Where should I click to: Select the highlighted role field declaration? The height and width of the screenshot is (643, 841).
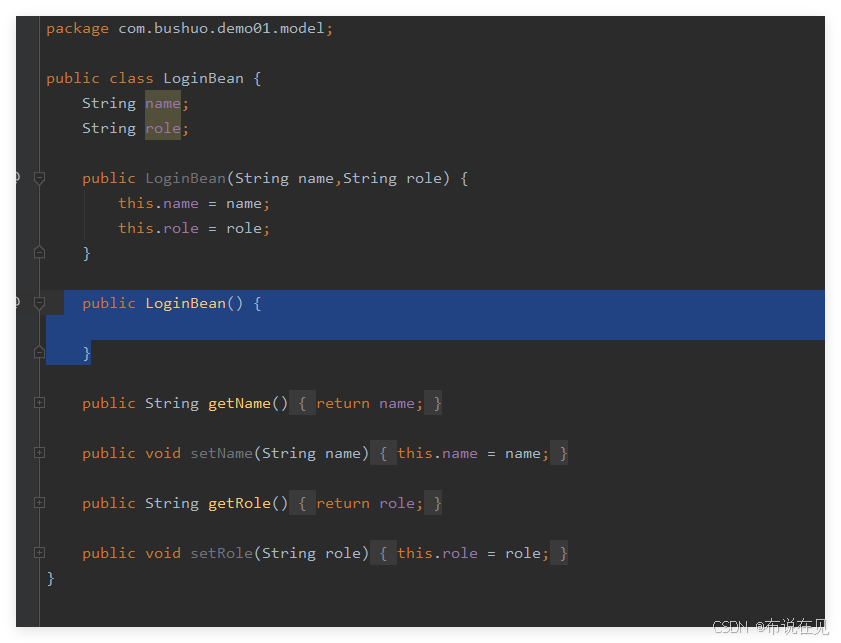point(163,128)
